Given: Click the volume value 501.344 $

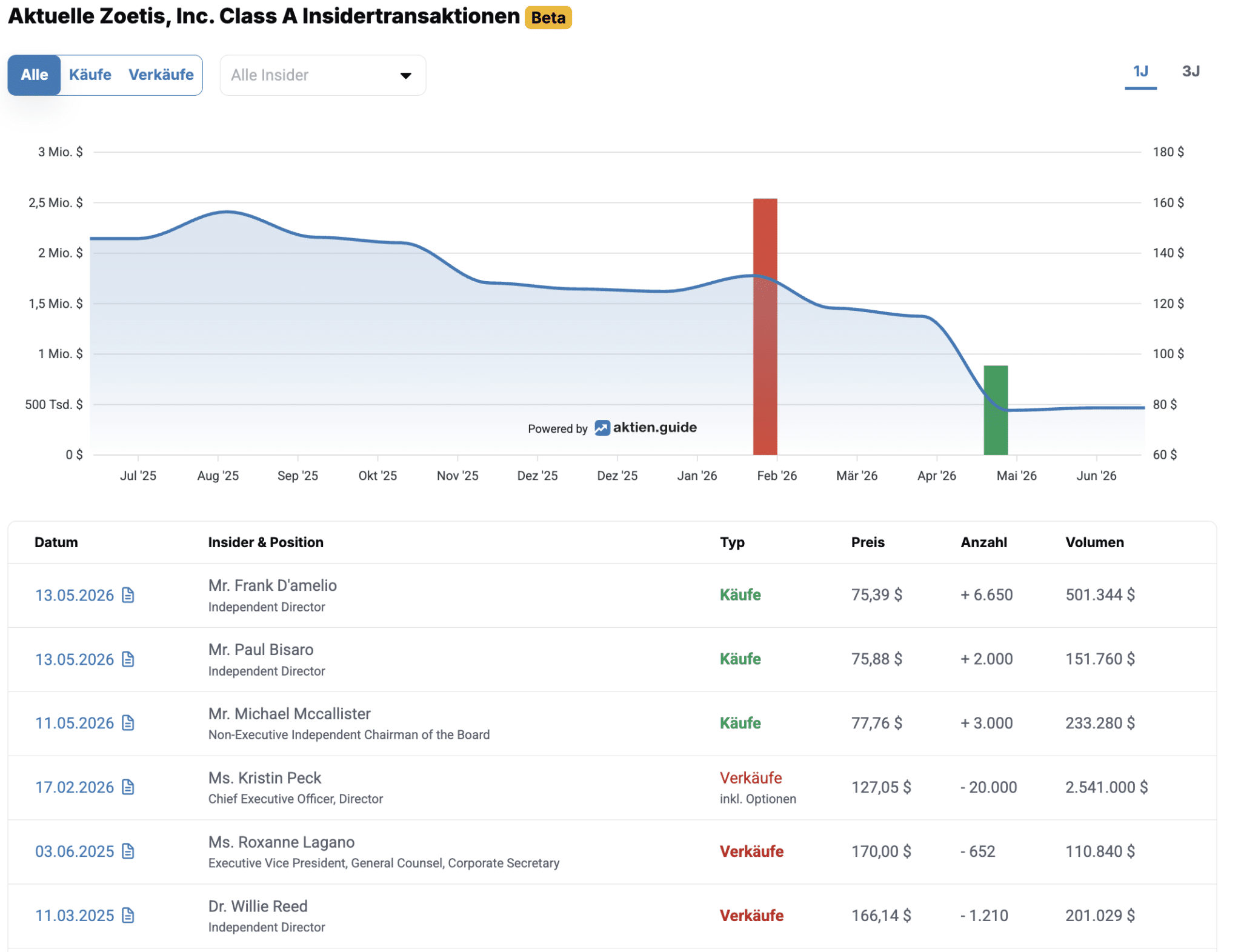Looking at the screenshot, I should (1100, 595).
